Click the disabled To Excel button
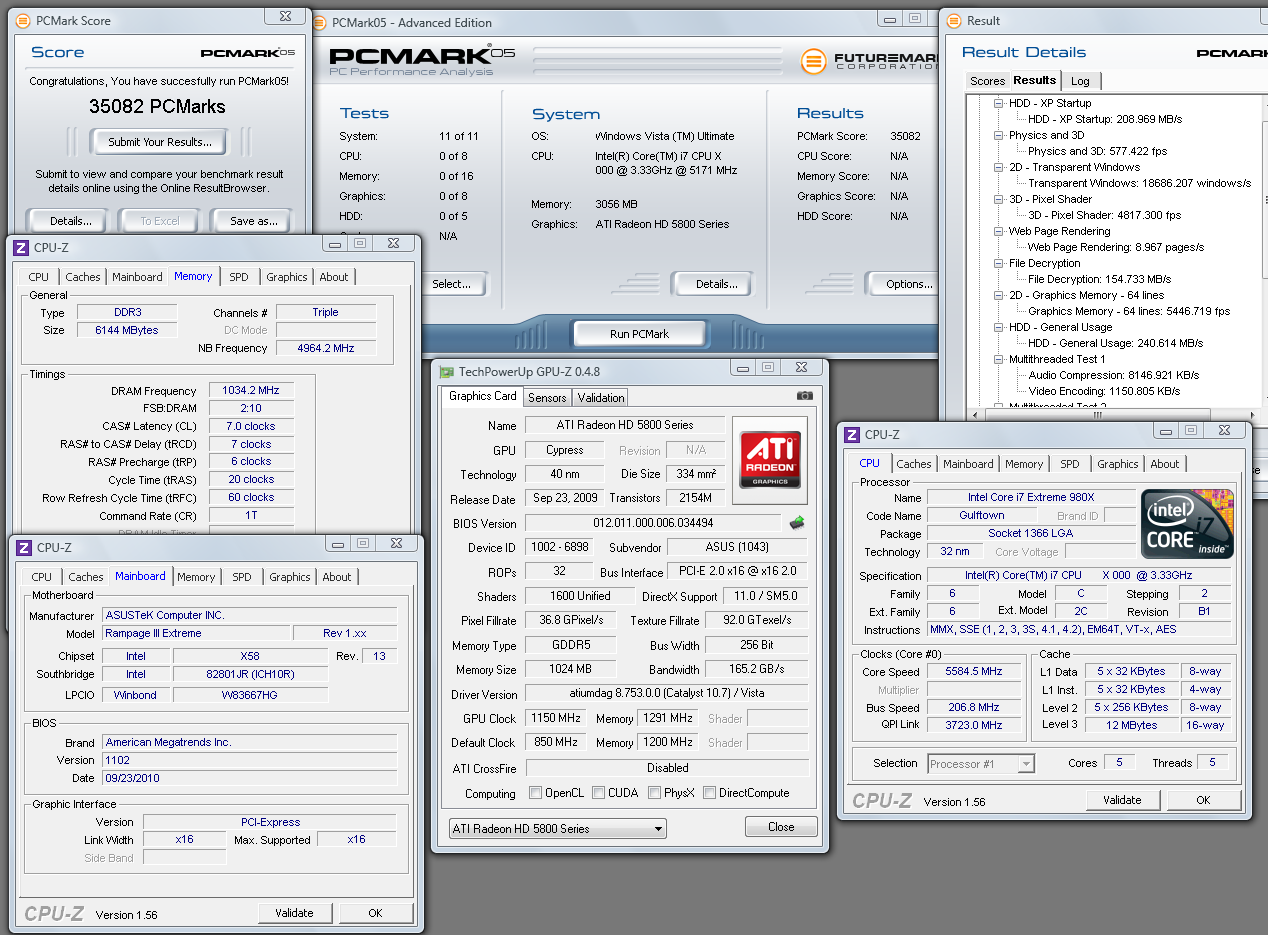Image resolution: width=1268 pixels, height=935 pixels. [x=160, y=221]
